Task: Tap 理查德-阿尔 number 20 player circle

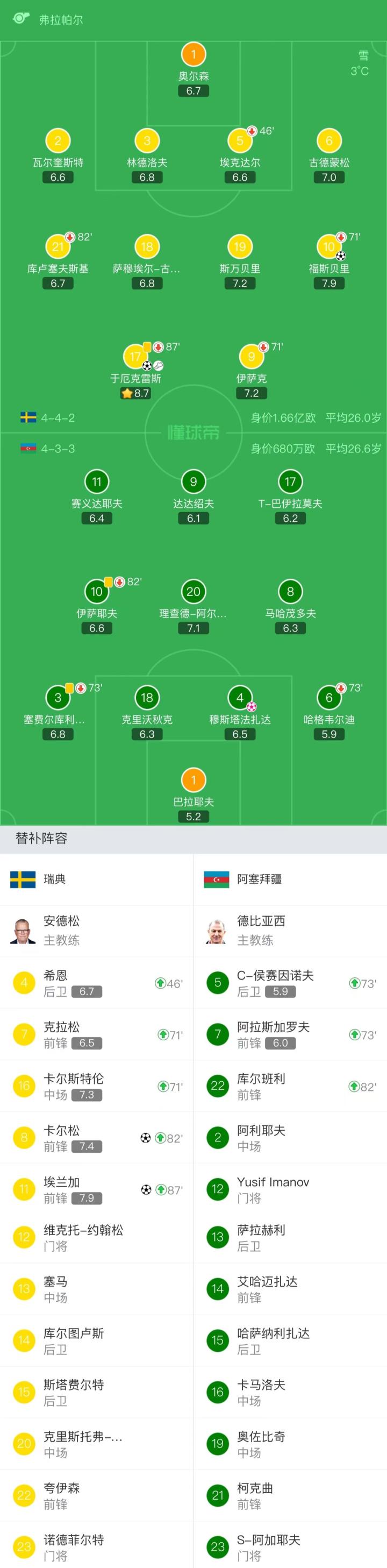Action: coord(193,592)
